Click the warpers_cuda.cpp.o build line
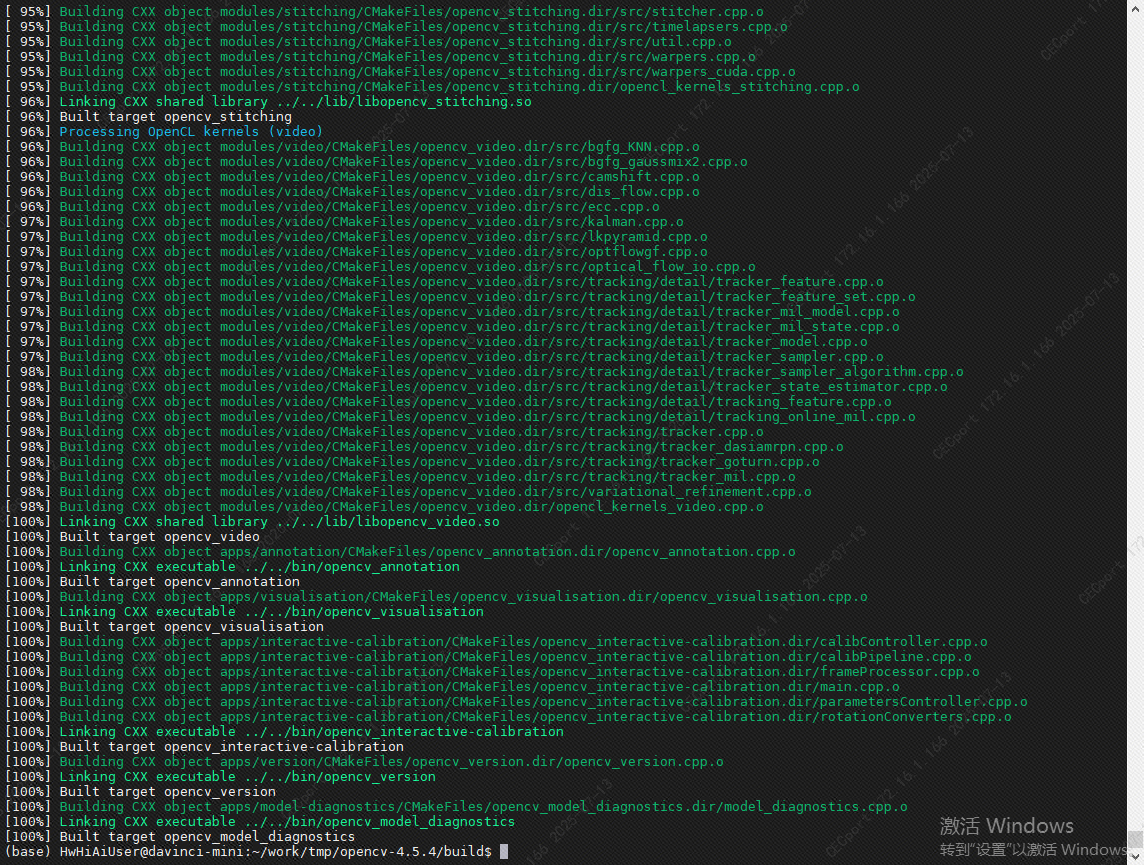Image resolution: width=1144 pixels, height=865 pixels. click(400, 71)
